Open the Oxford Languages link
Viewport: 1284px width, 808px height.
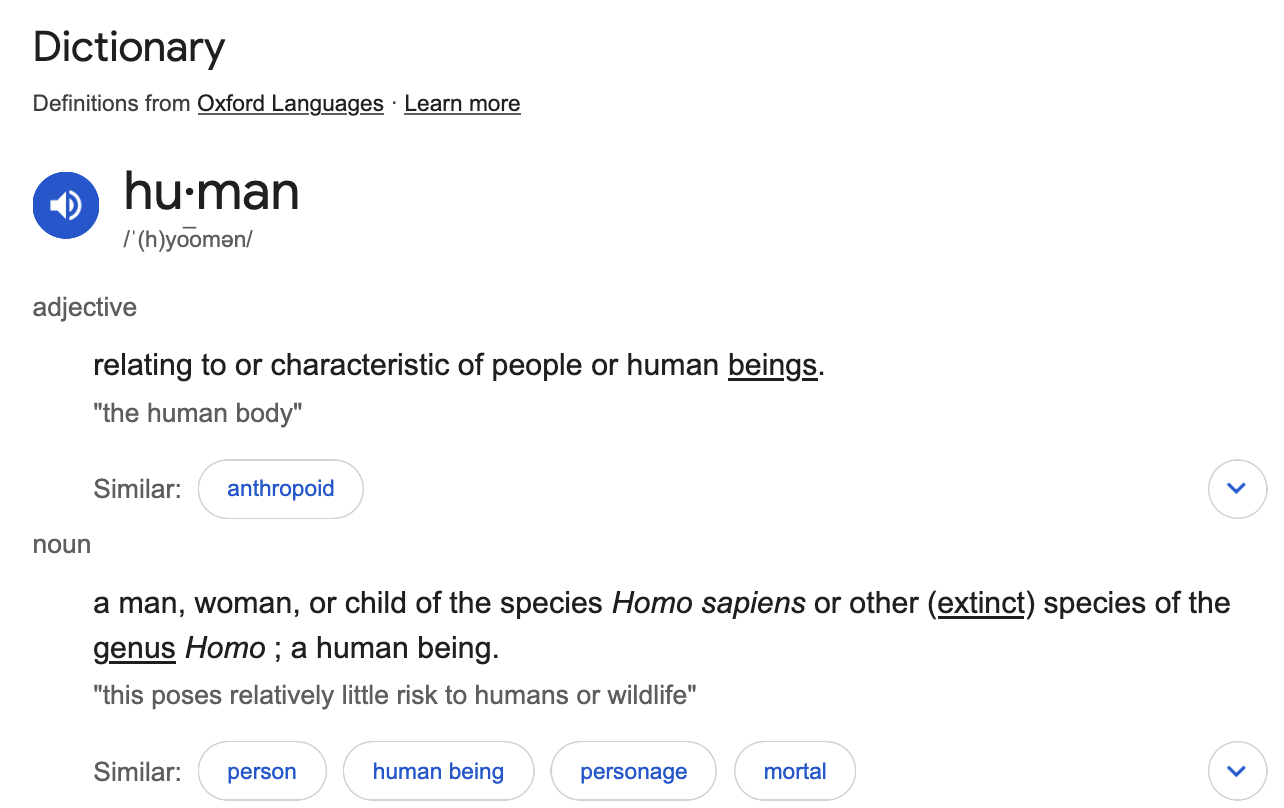tap(290, 104)
